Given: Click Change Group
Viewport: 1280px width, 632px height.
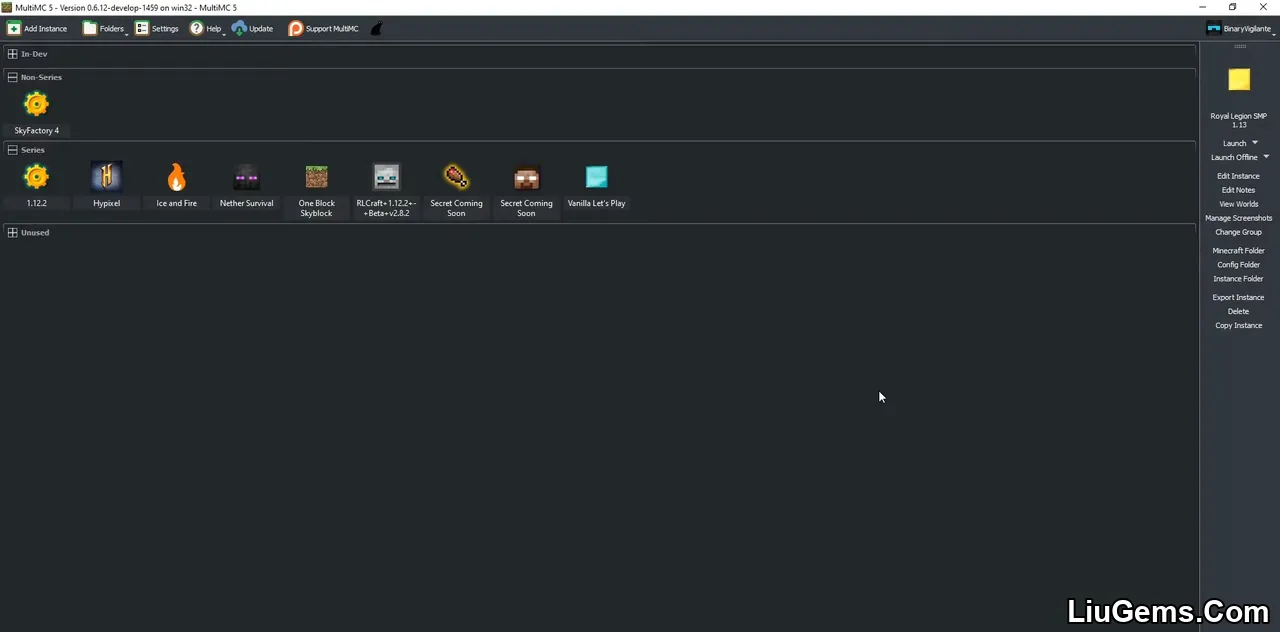Looking at the screenshot, I should pyautogui.click(x=1238, y=232).
